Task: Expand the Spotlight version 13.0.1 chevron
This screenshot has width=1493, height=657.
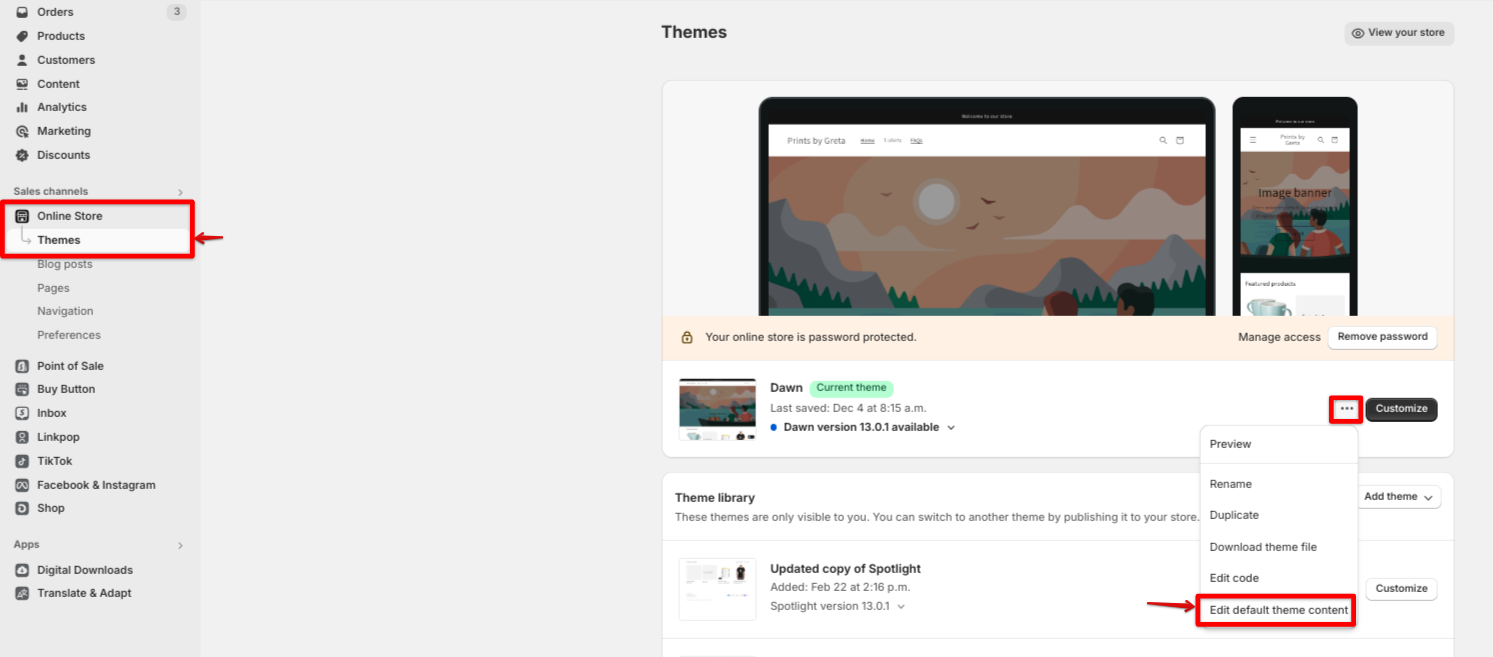Action: [901, 606]
